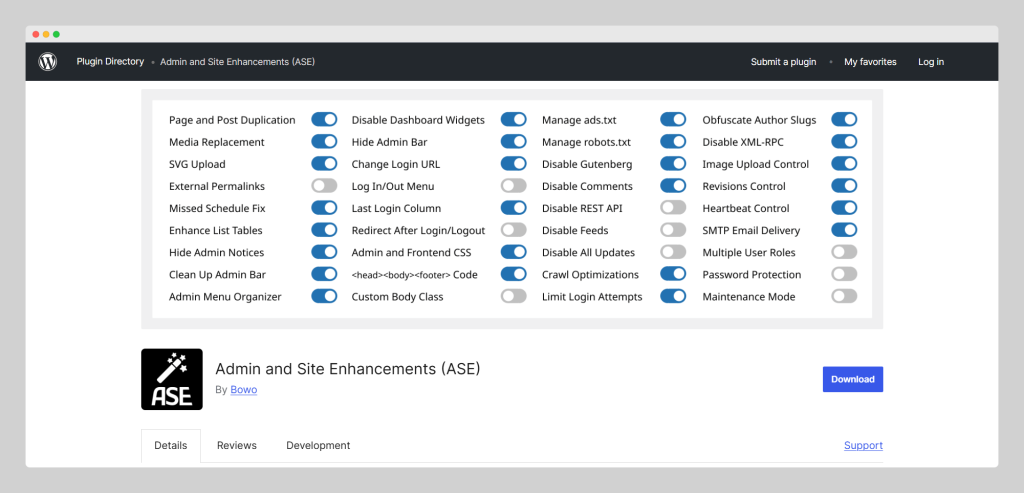
Task: Toggle Manage ads.txt switch
Action: (x=673, y=119)
